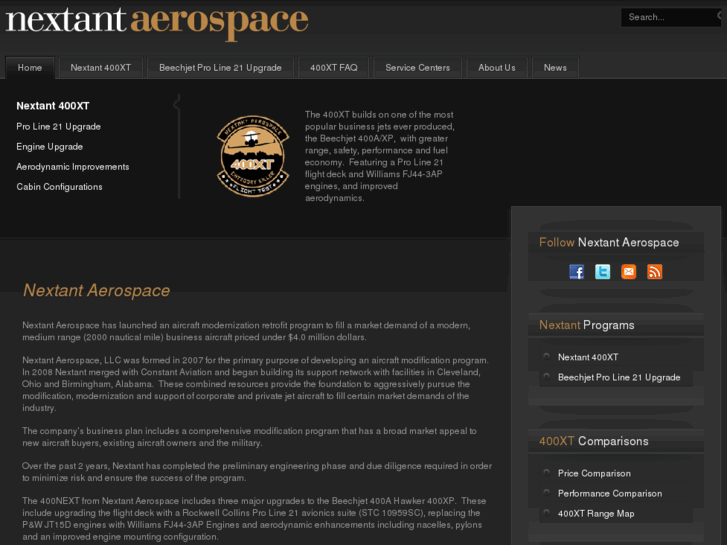Viewport: 727px width, 545px height.
Task: Open the Service Centers tab
Action: tap(417, 68)
